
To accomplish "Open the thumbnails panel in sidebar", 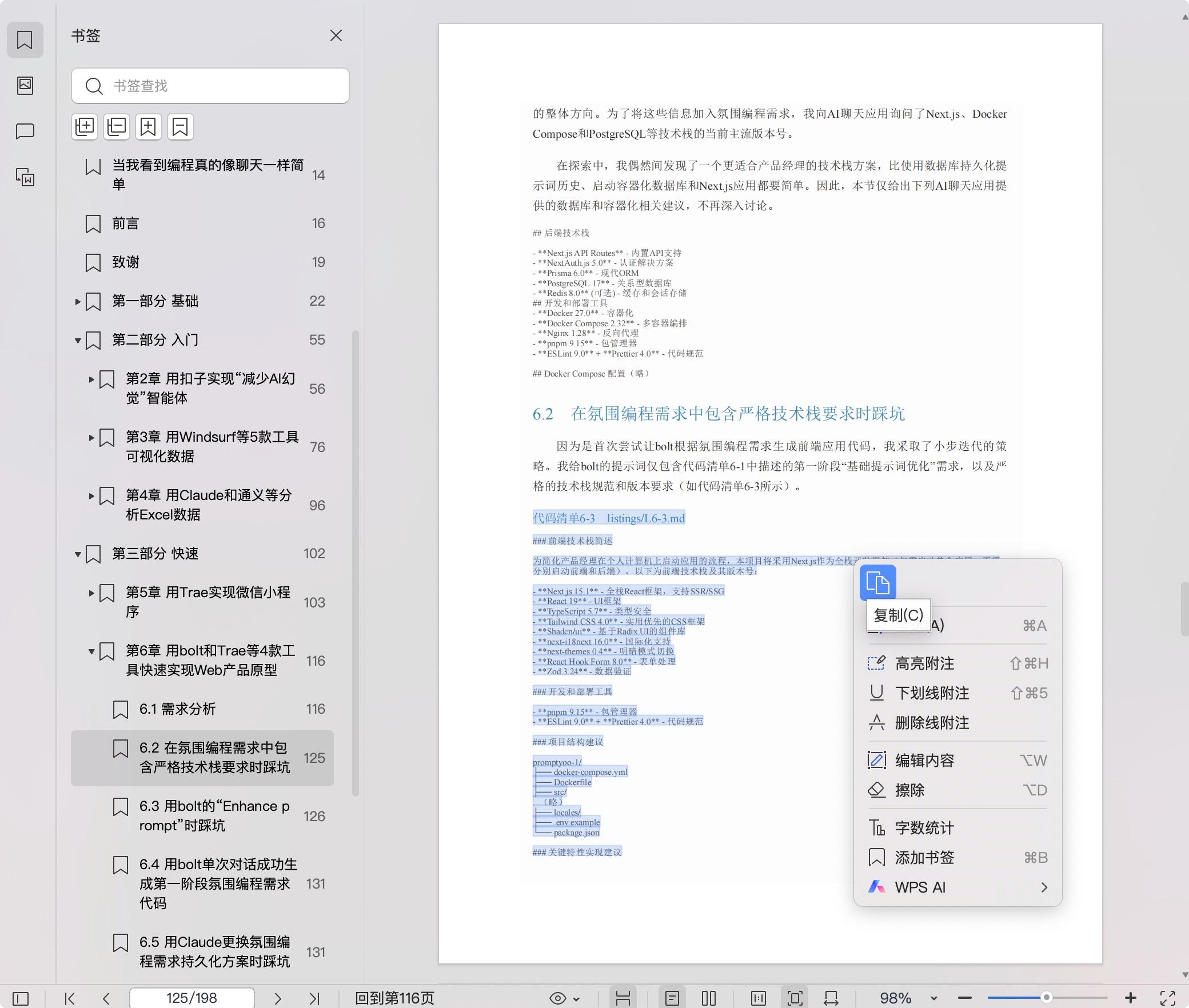I will 25,86.
